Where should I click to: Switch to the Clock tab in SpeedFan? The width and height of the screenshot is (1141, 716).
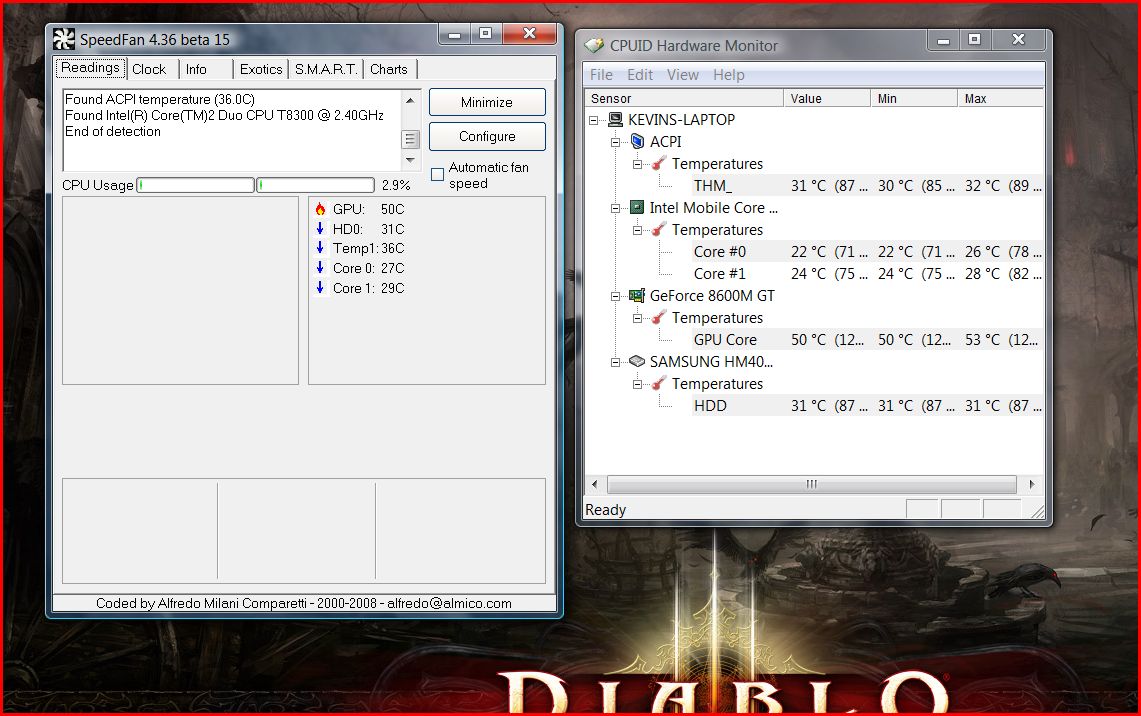(x=149, y=69)
